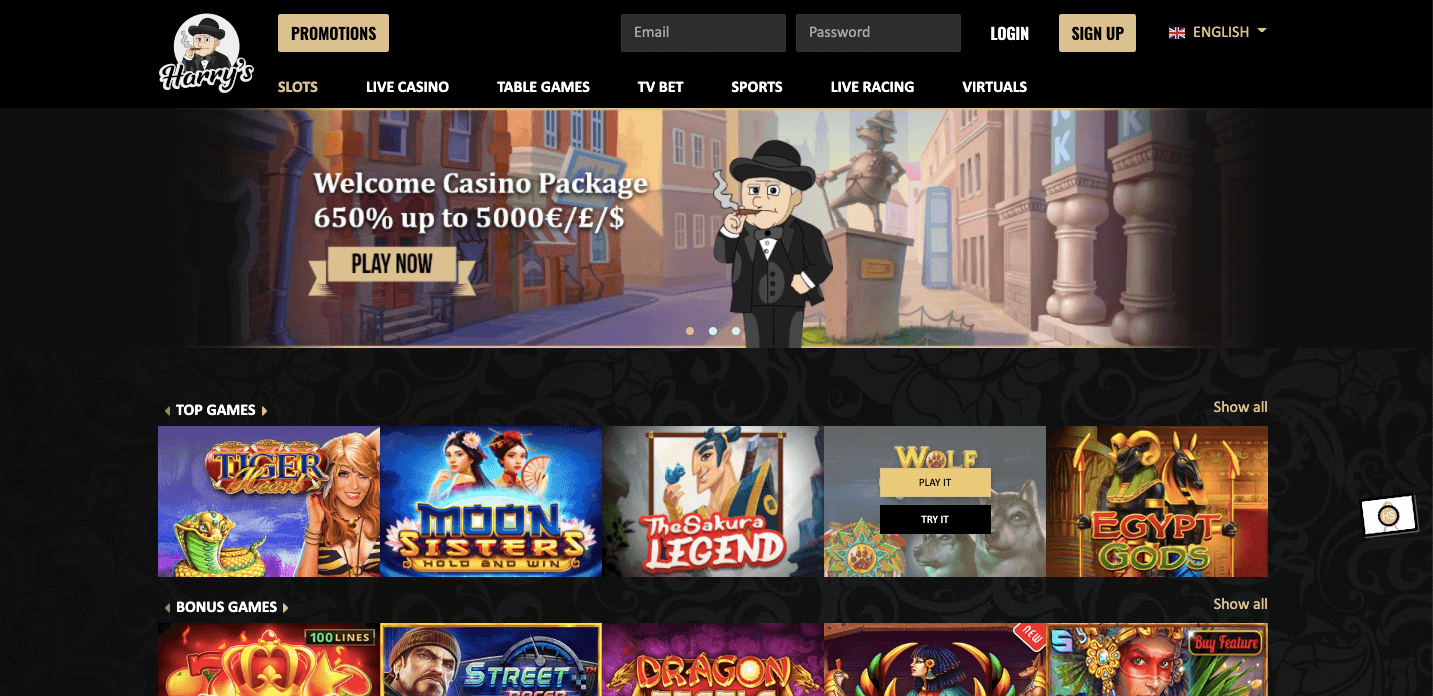
Task: Open the Moon Sisters game thumbnail
Action: click(x=491, y=502)
